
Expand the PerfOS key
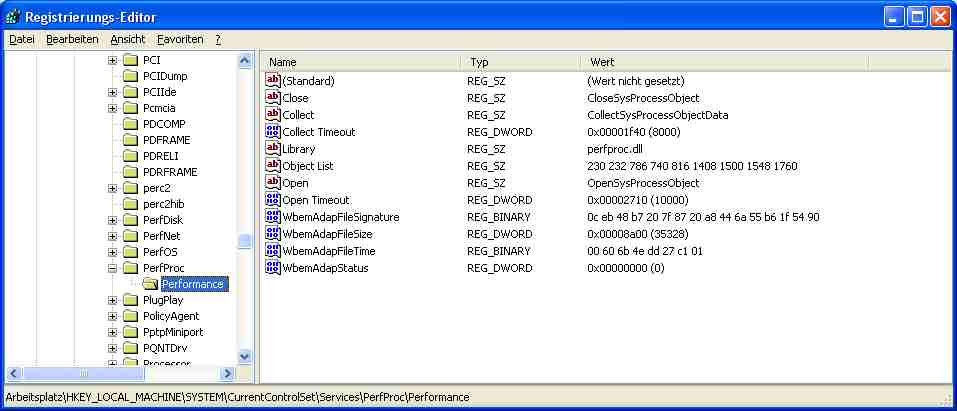coord(112,252)
